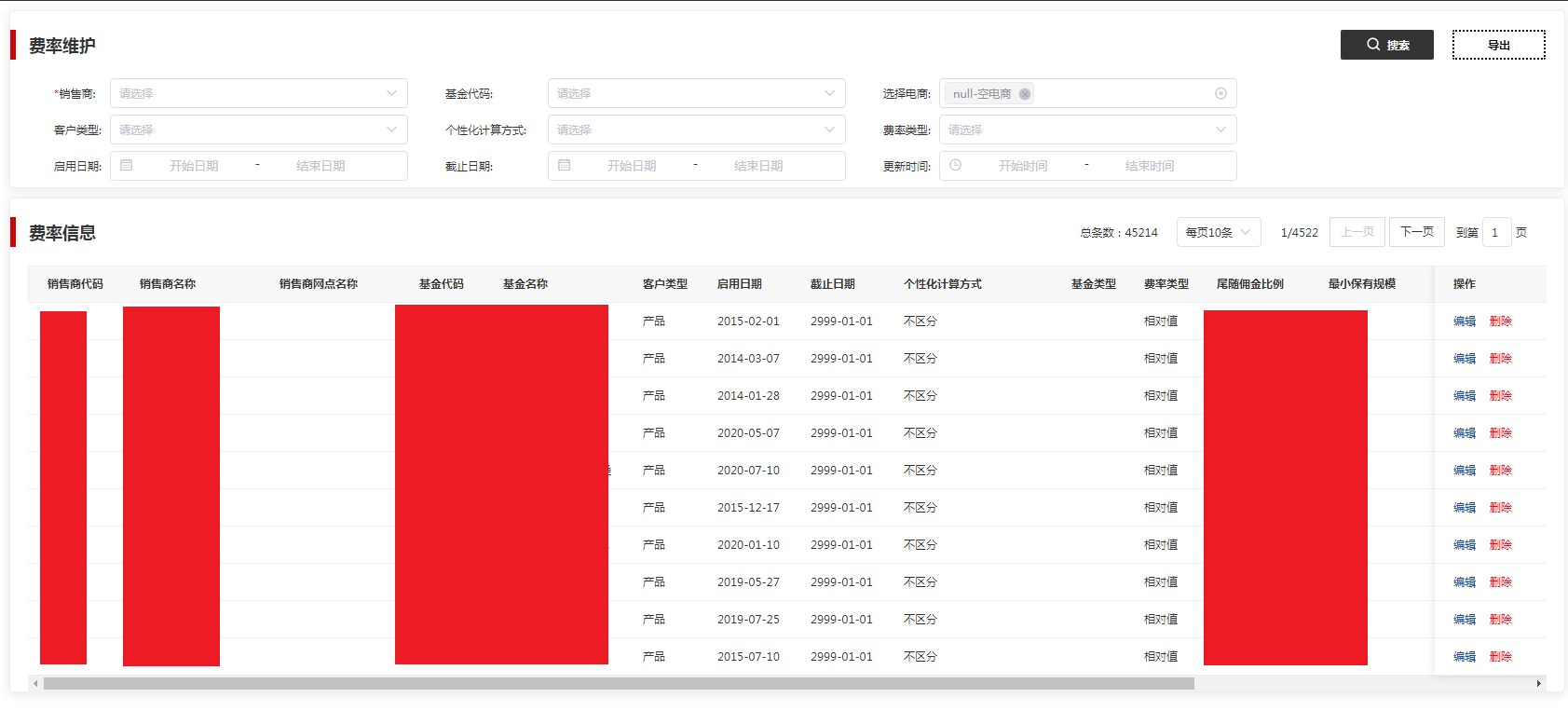
Task: Click 总条数 : 45214 total count
Action: 1119,233
